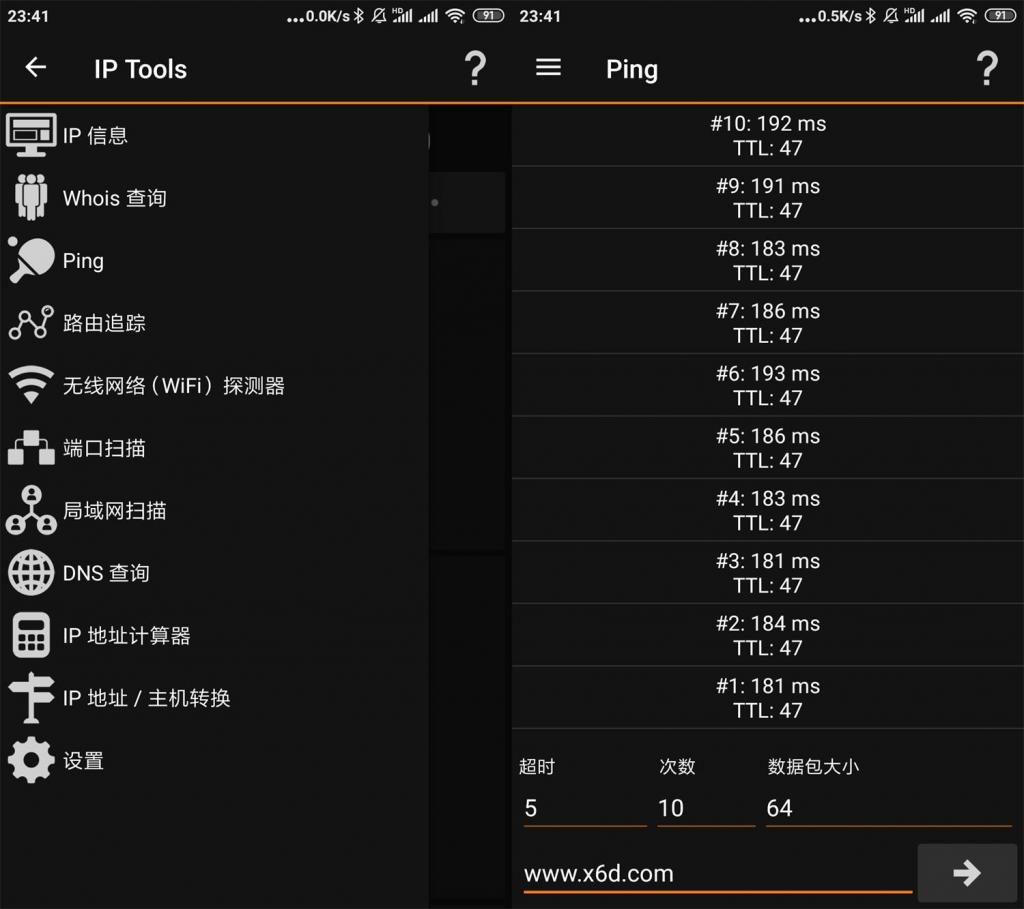Screen dimensions: 1024x909
Task: Open the navigation hamburger menu on Ping screen
Action: point(548,68)
